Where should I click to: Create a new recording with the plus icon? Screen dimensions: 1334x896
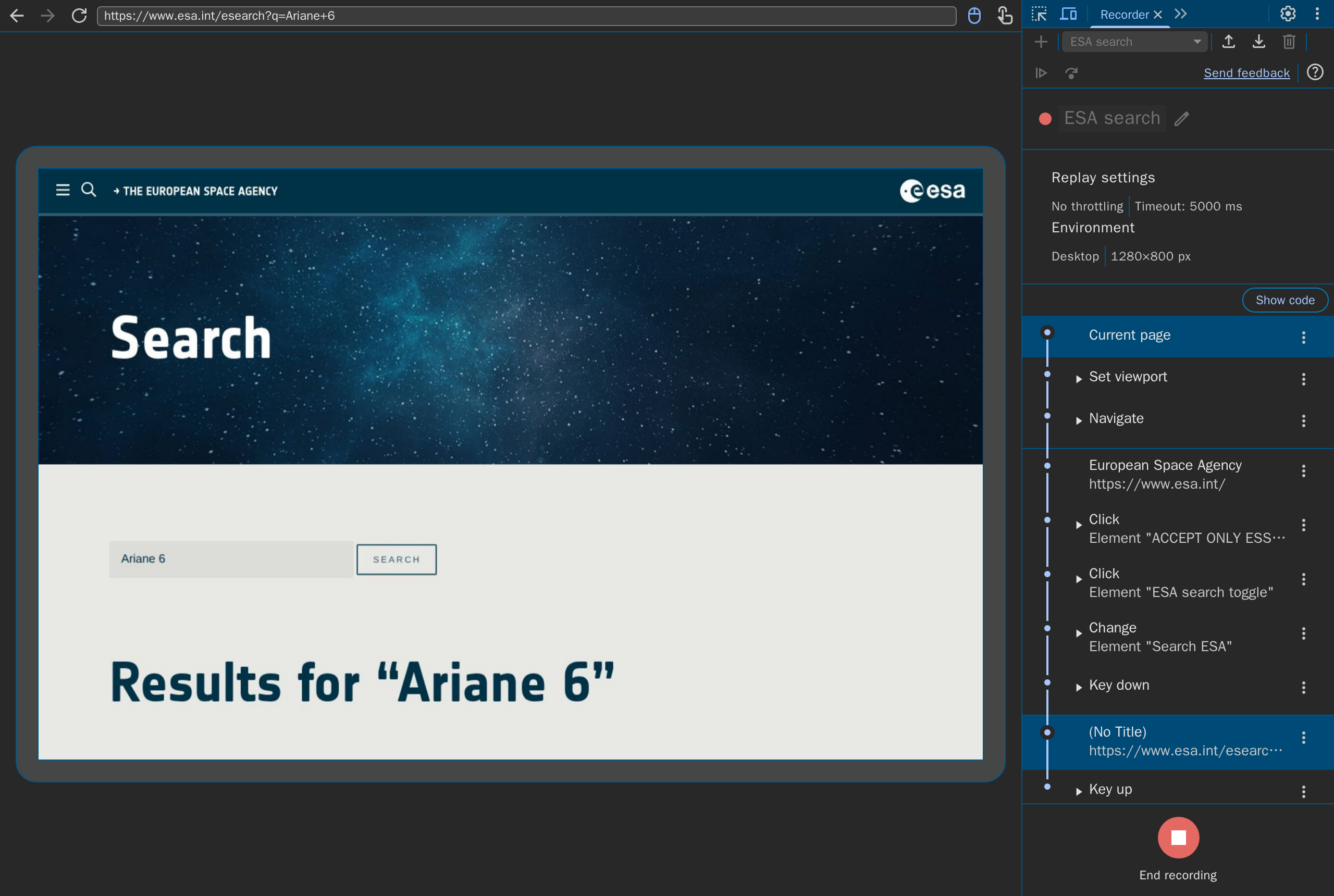(x=1041, y=42)
